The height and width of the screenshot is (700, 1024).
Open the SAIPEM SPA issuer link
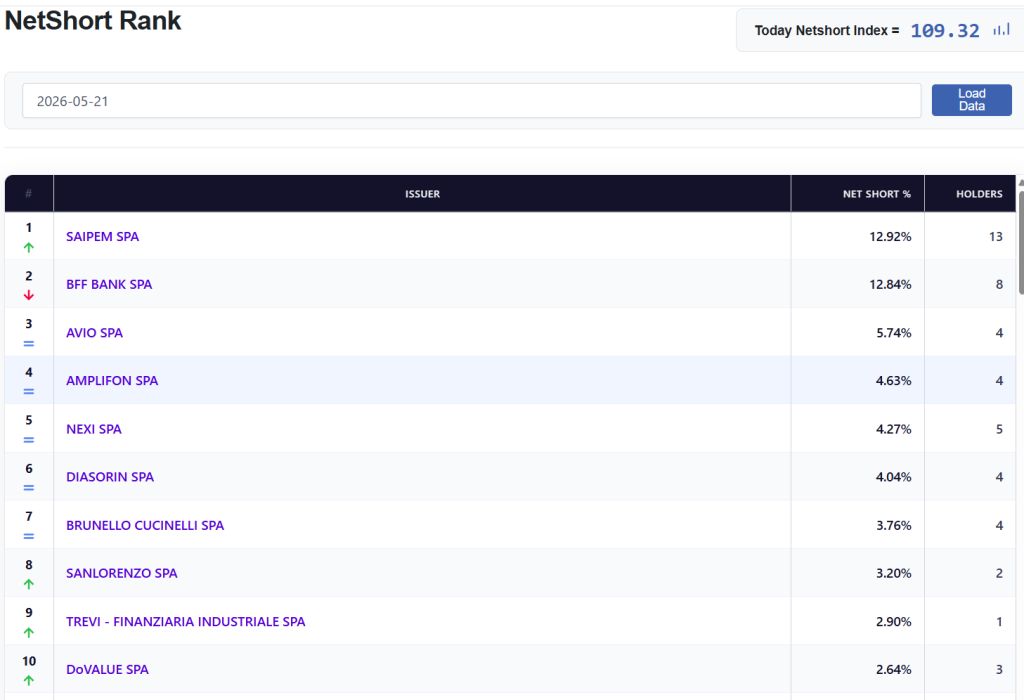(103, 236)
